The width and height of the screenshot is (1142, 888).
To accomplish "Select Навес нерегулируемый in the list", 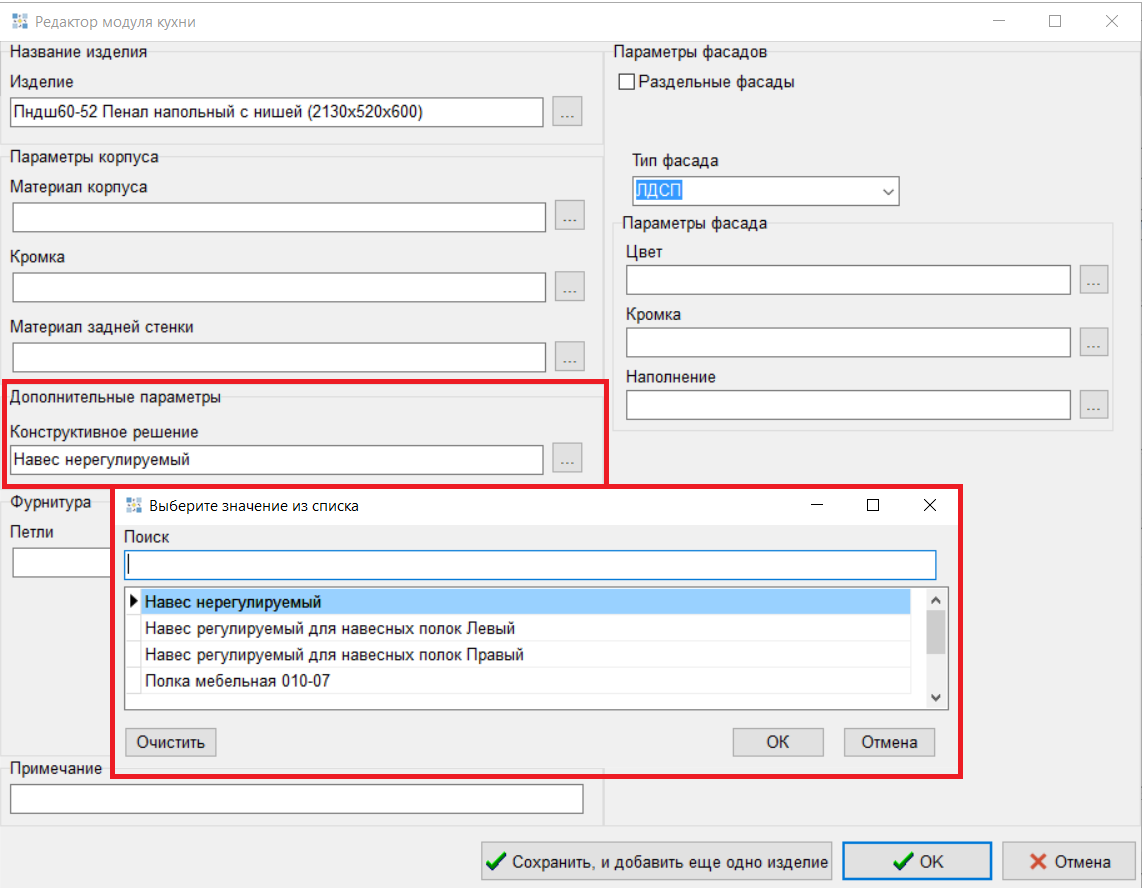I will coord(526,602).
